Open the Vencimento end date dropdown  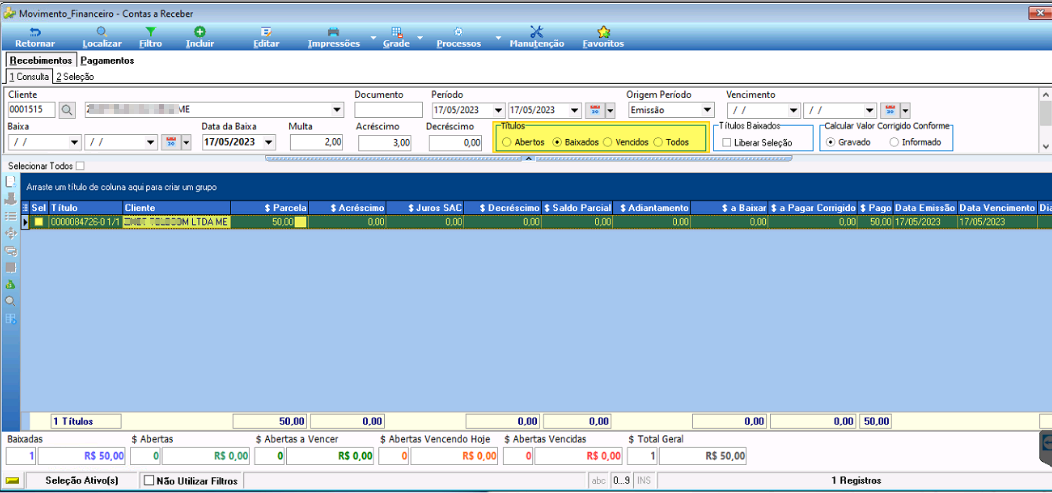[x=870, y=111]
